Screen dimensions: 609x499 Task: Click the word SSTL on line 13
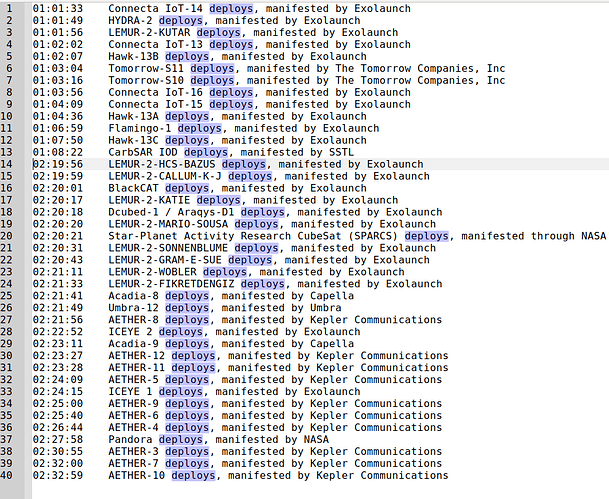341,152
